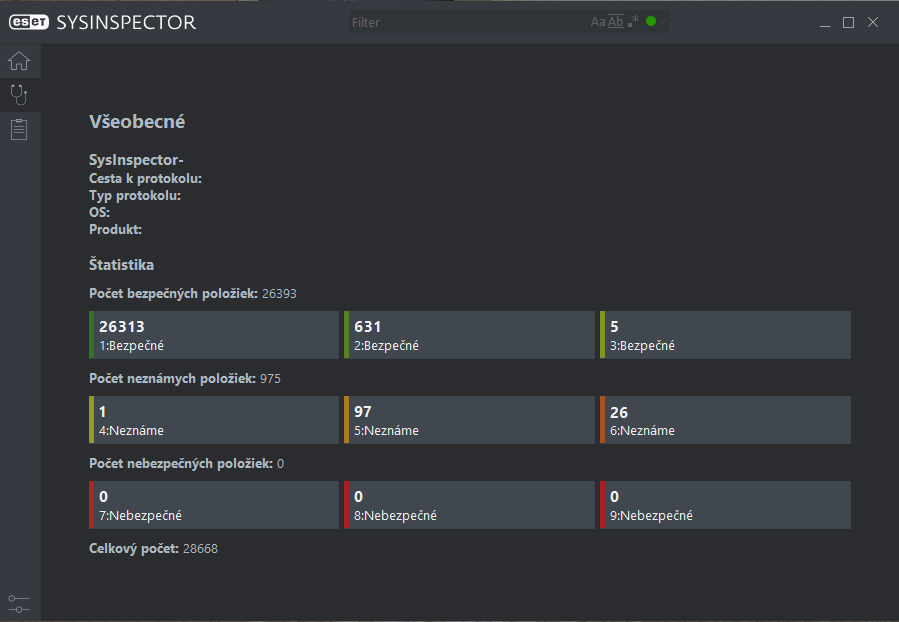This screenshot has width=899, height=622.
Task: Click the green risk level indicator
Action: click(x=651, y=21)
